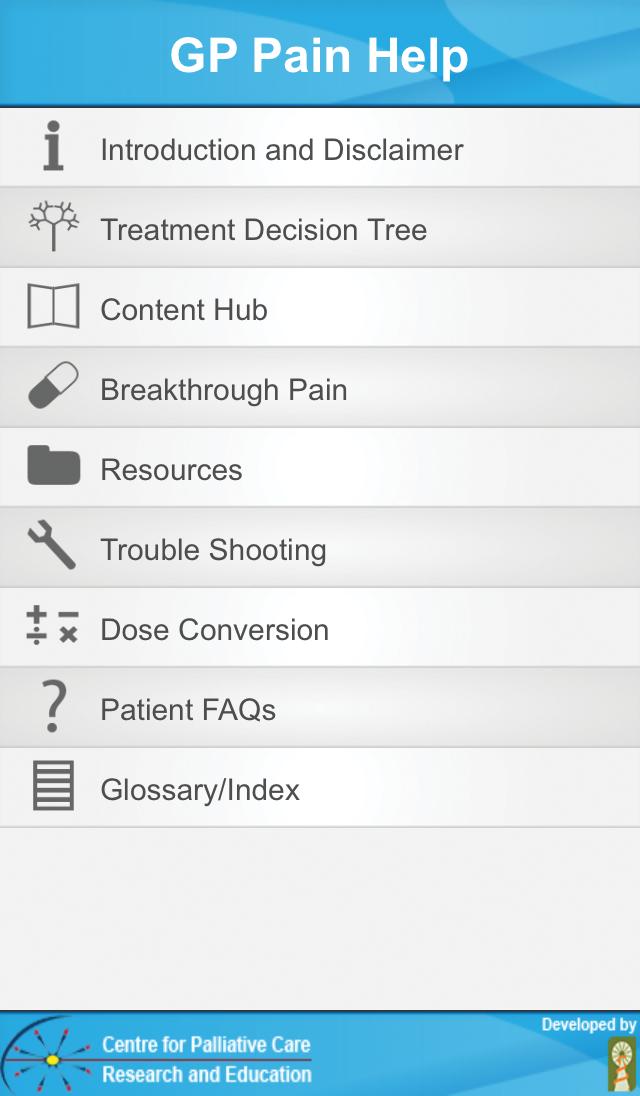Click the question mark icon for Patient FAQs

[52, 707]
